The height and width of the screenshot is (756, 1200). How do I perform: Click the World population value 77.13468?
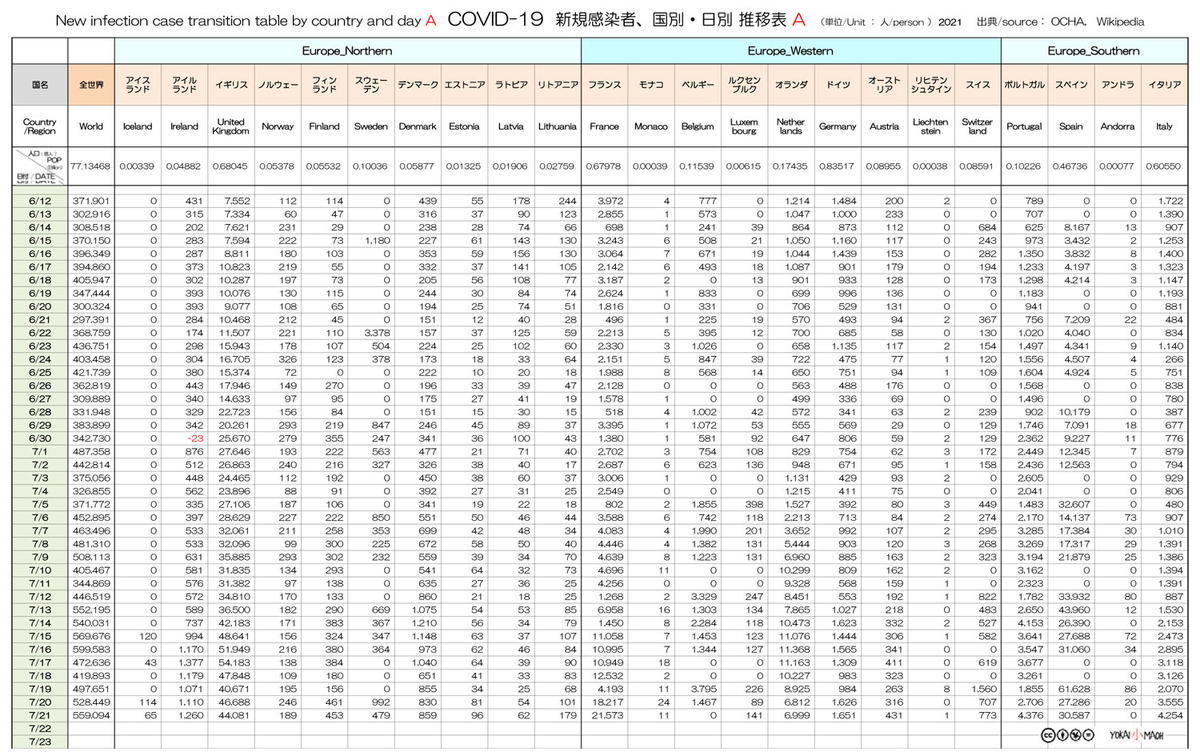[91, 167]
